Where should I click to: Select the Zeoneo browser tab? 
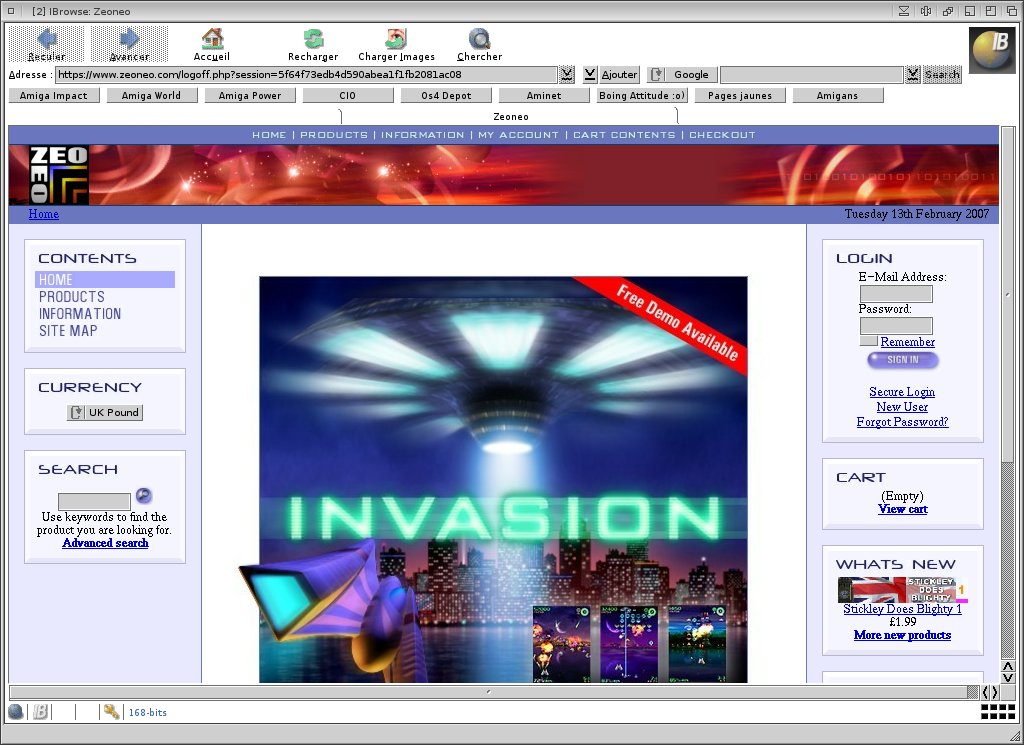point(510,116)
